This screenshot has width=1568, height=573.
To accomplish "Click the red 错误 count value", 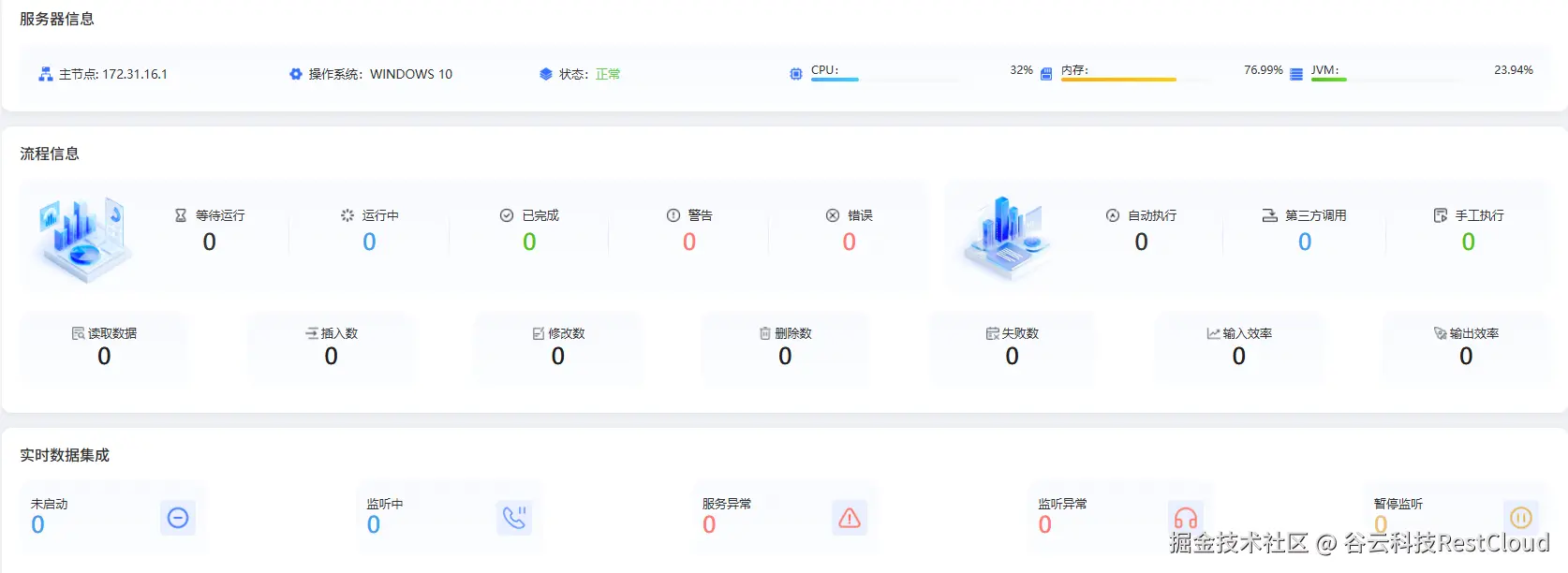I will pos(850,242).
